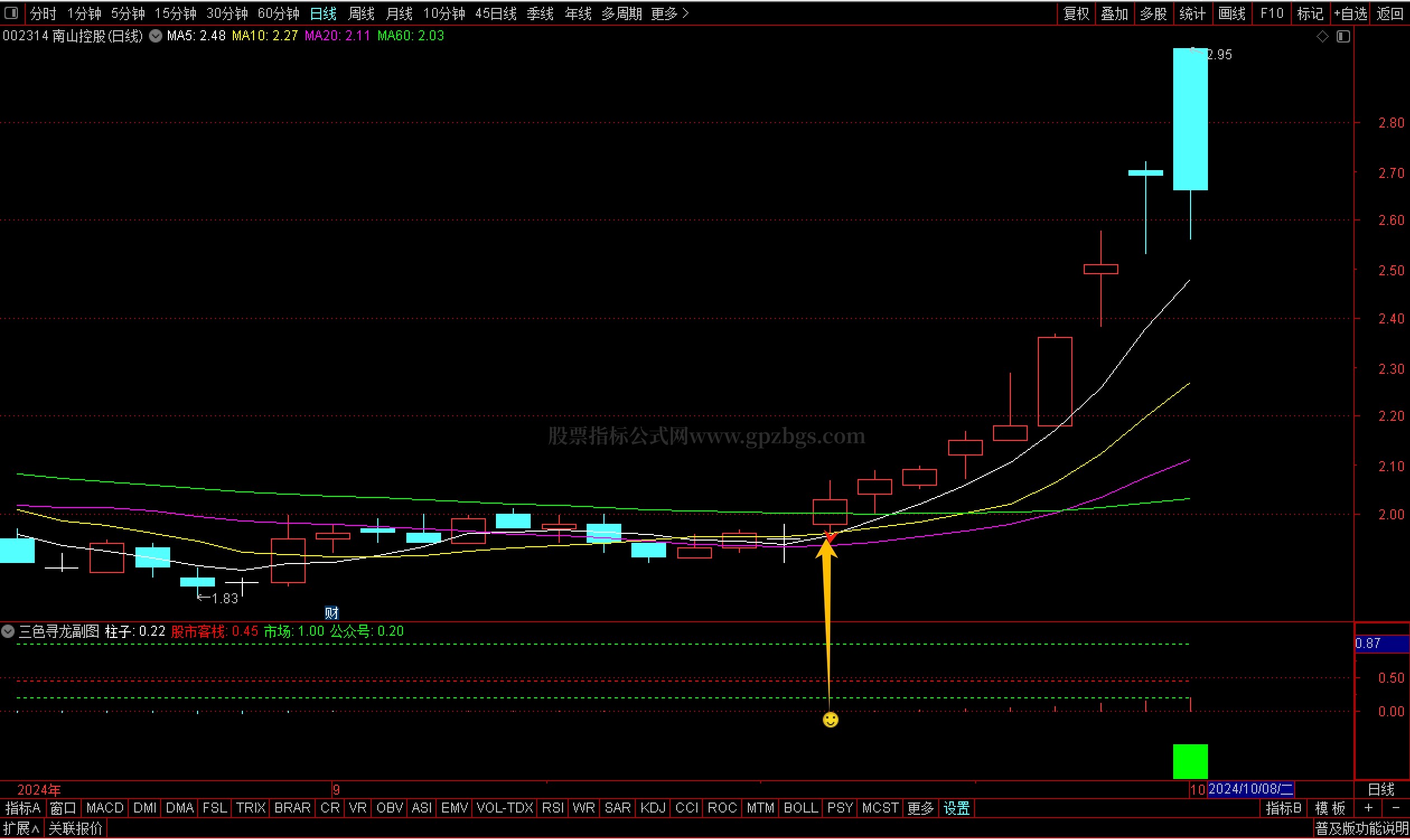Apply the CR indicator
The image size is (1410, 840).
click(x=330, y=808)
